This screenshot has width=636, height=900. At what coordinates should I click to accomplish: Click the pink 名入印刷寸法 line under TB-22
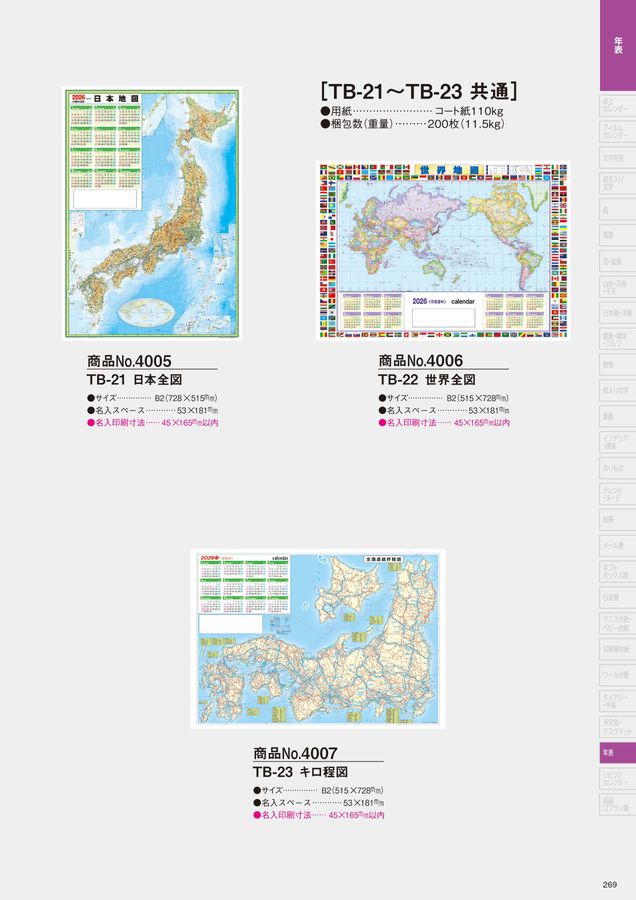point(444,423)
